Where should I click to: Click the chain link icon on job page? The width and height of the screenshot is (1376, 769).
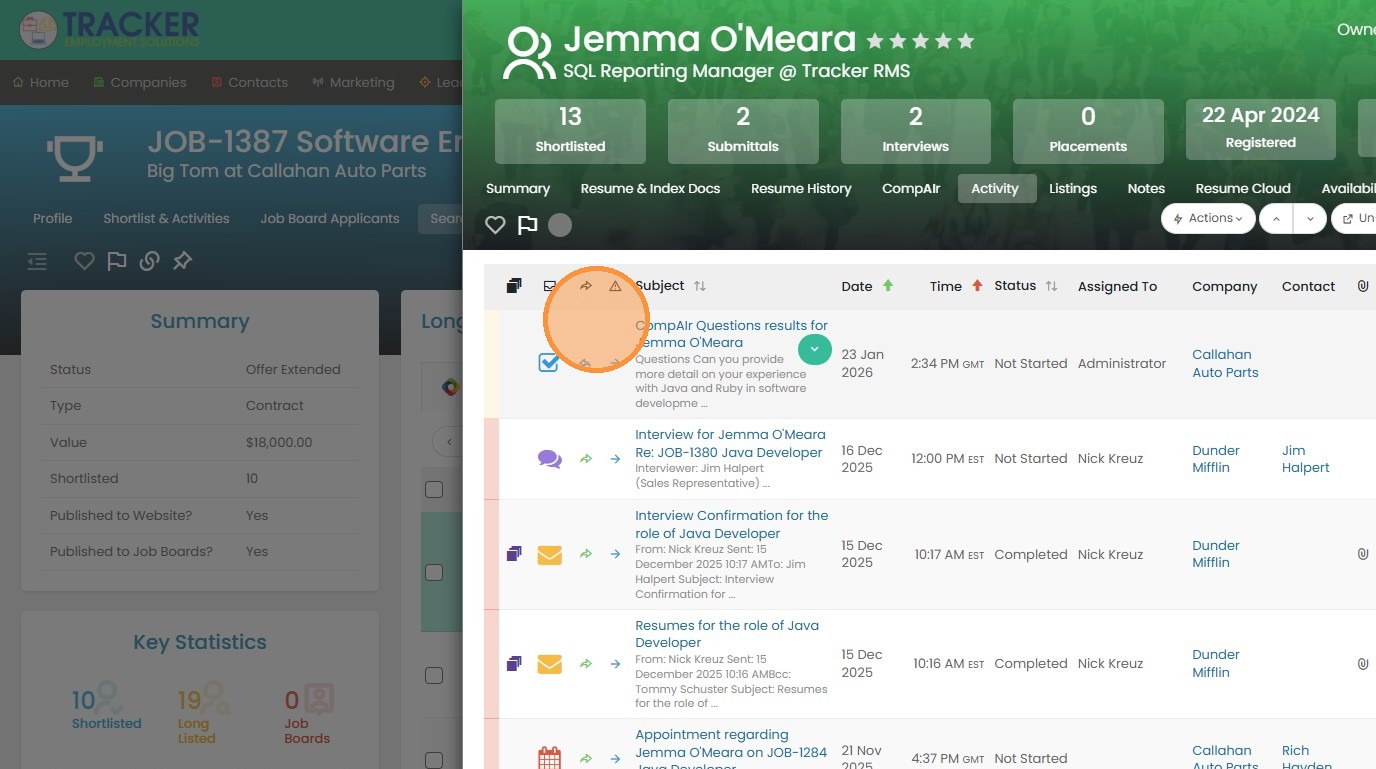149,261
